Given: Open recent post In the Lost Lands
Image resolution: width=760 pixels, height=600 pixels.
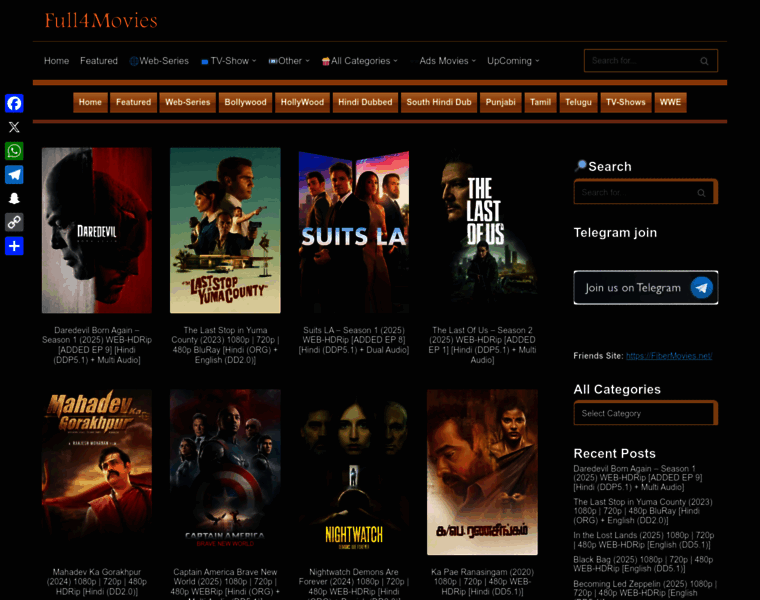Looking at the screenshot, I should point(644,540).
